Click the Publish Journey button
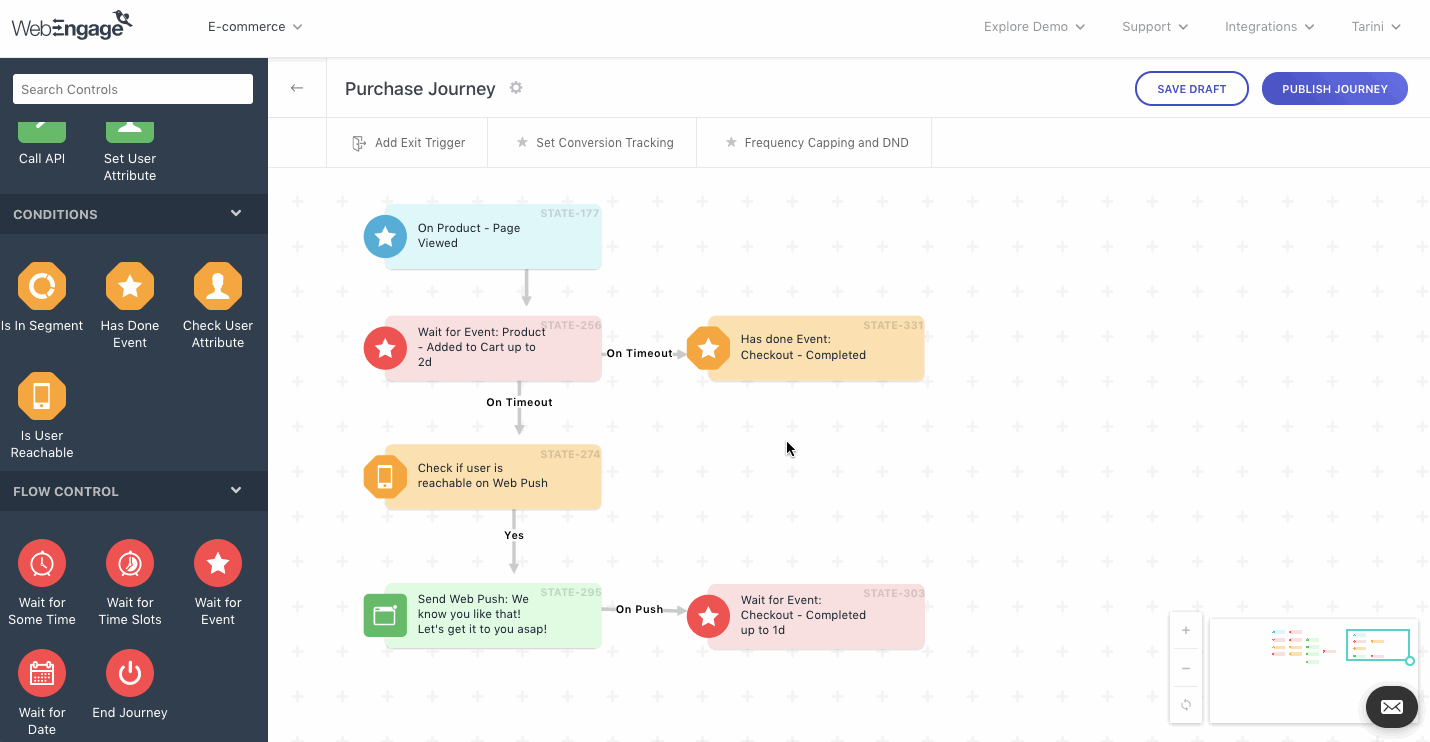 (1335, 89)
